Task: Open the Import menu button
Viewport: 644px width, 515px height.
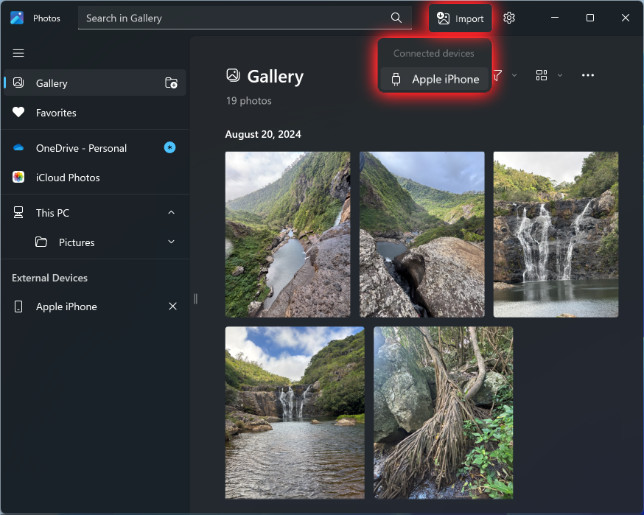Action: (x=460, y=18)
